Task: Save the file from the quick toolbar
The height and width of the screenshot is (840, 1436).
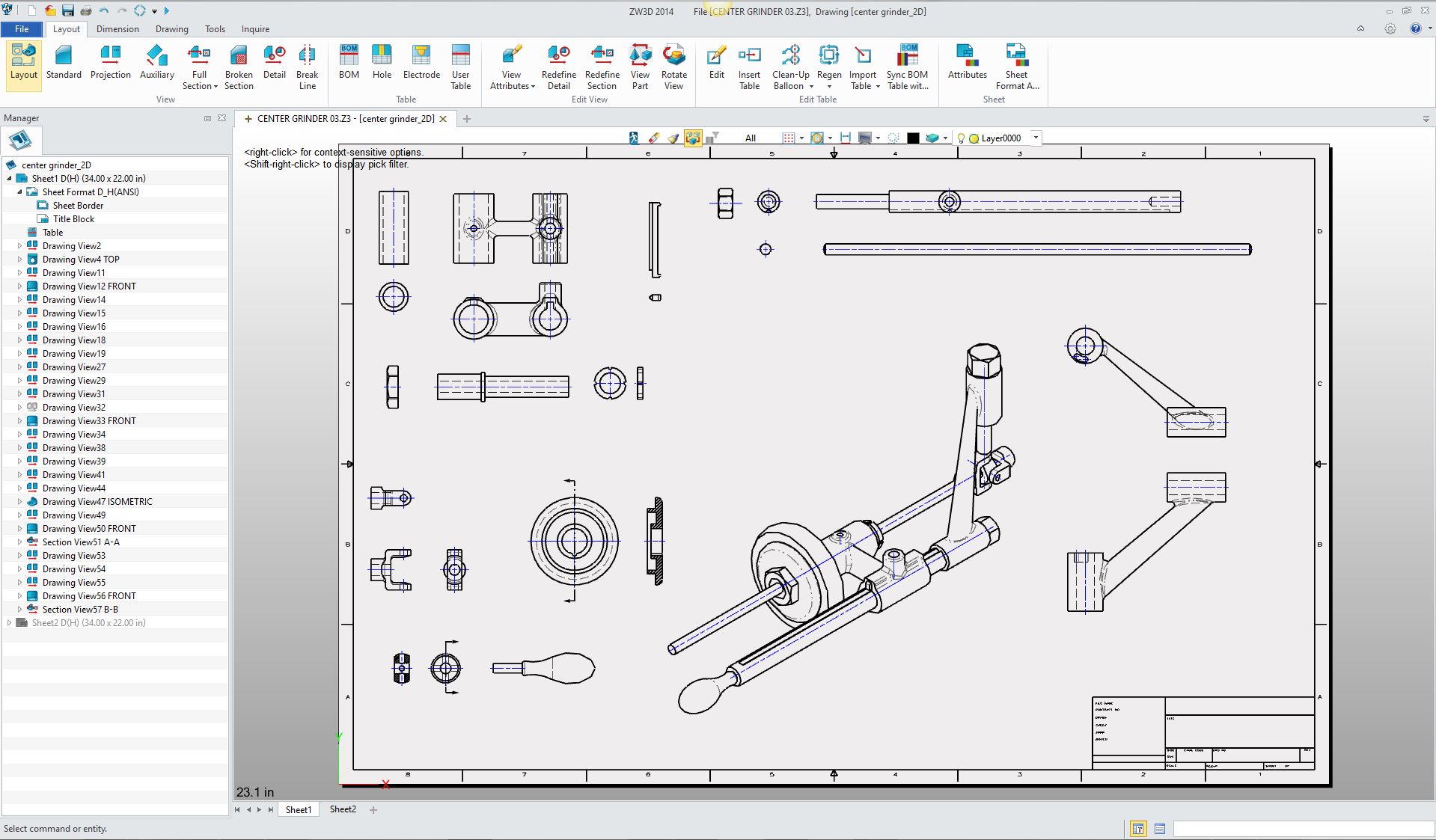Action: pos(68,11)
